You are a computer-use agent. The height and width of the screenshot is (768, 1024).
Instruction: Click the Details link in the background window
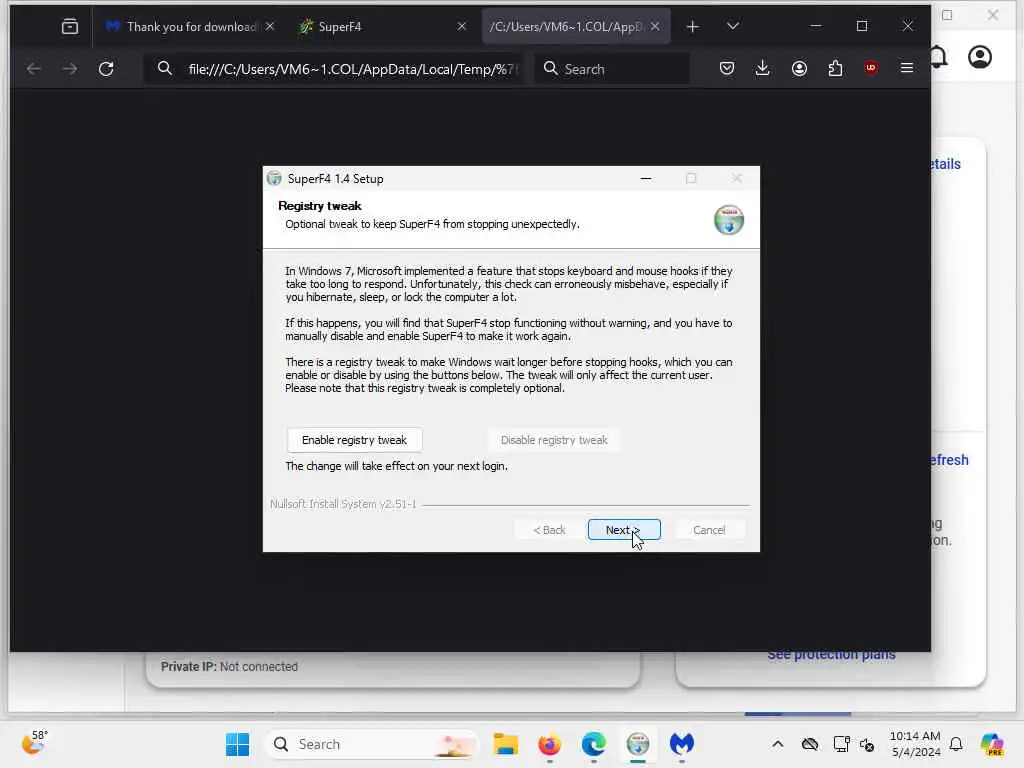pyautogui.click(x=946, y=164)
